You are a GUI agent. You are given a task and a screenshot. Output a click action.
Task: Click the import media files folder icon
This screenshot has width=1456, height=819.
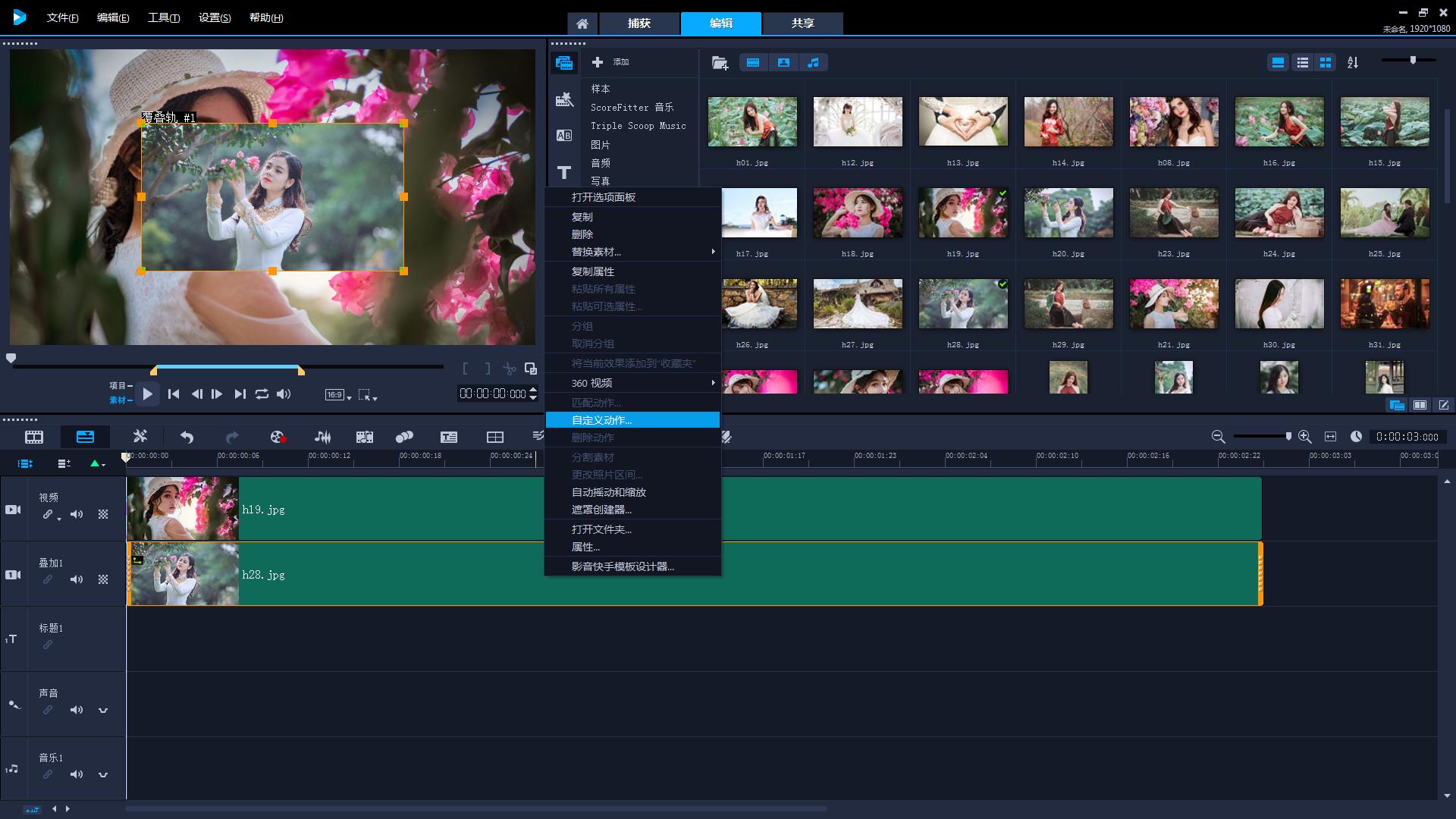pos(720,63)
